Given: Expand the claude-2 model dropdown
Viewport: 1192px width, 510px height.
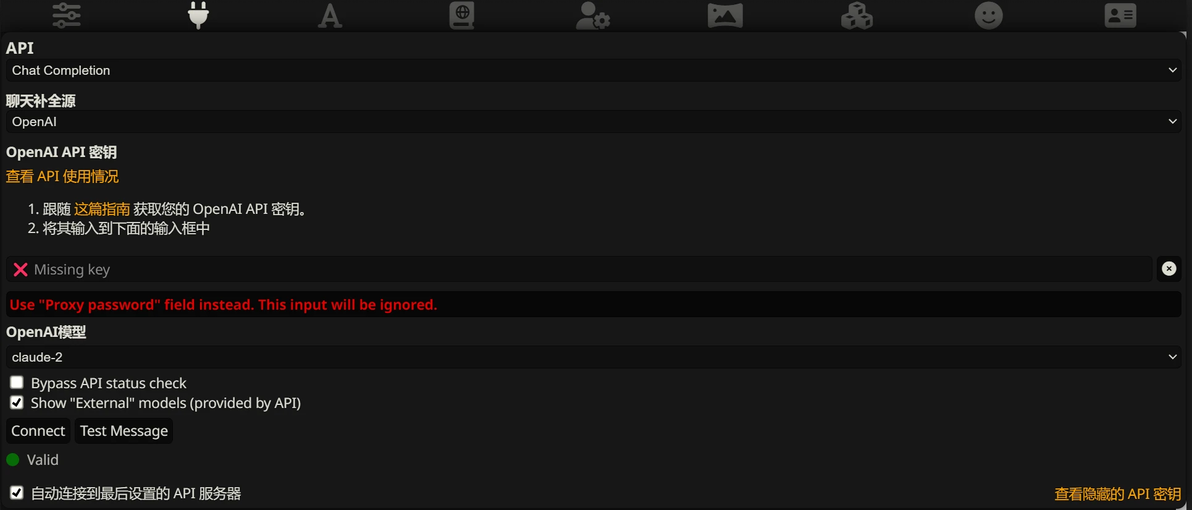Looking at the screenshot, I should pyautogui.click(x=594, y=356).
